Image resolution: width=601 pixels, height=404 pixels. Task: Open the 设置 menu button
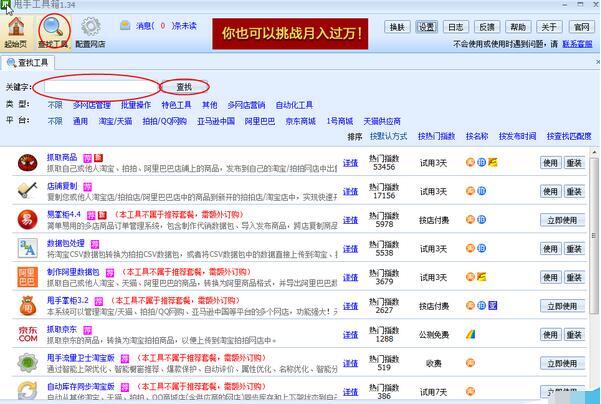pos(427,27)
